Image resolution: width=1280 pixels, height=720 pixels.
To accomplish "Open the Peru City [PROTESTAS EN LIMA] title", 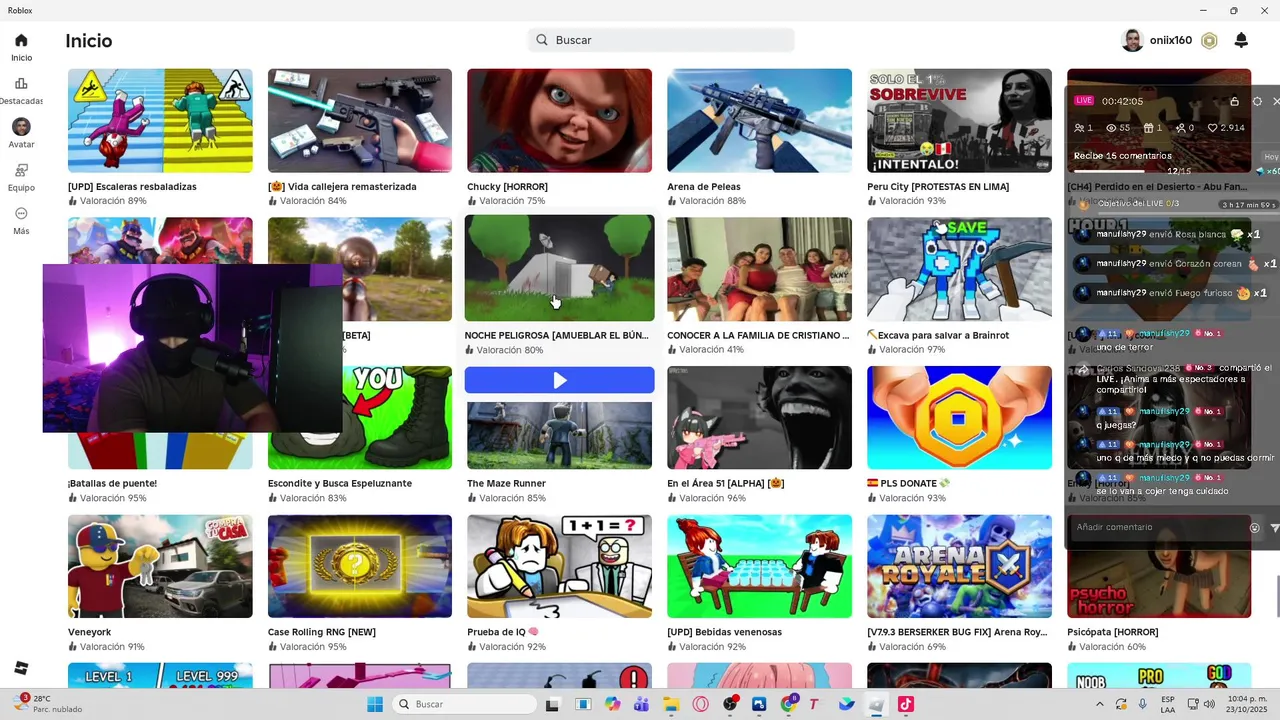I will click(938, 187).
